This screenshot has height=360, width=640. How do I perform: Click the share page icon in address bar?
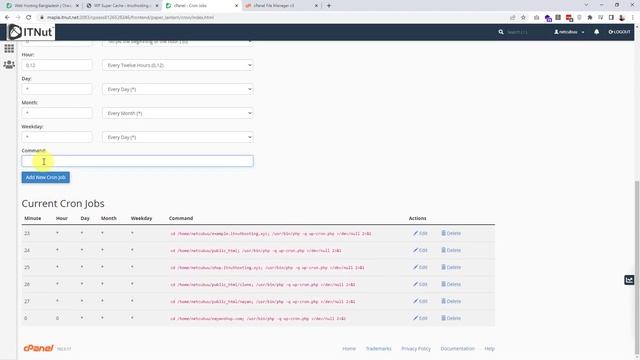[513, 18]
